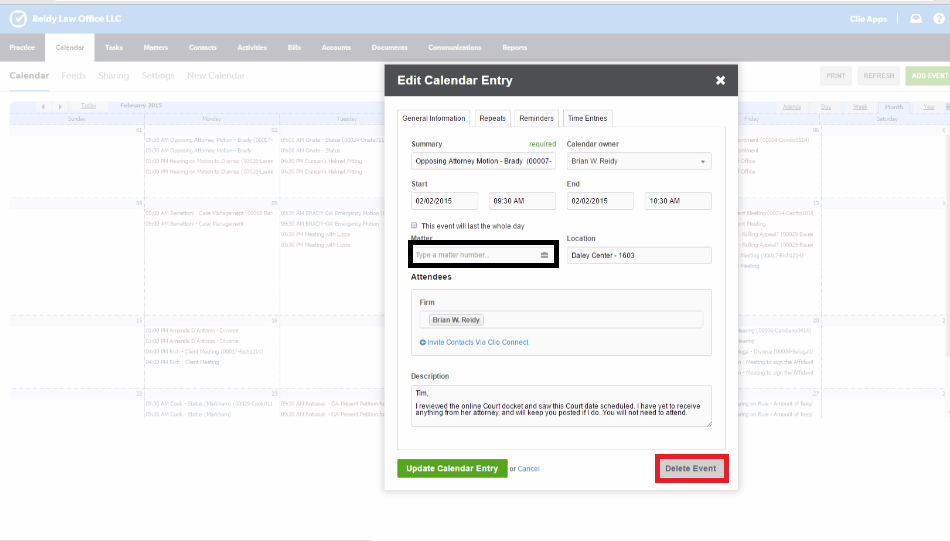Open the Practice menu
The image size is (950, 541).
(22, 47)
